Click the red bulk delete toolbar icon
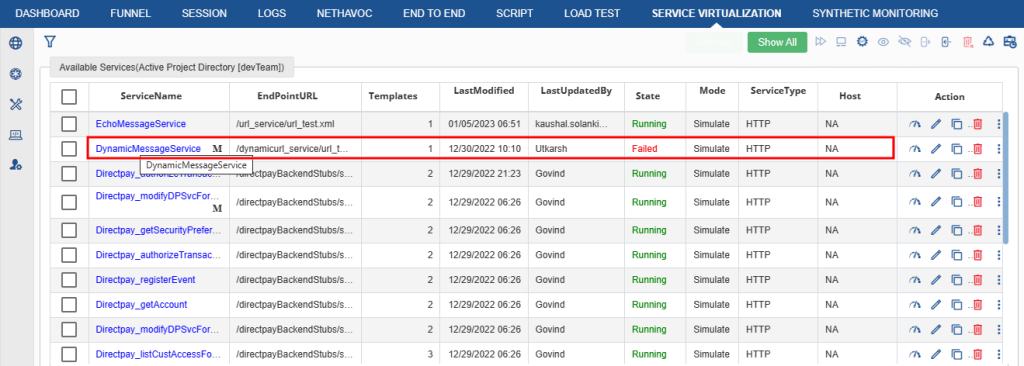The image size is (1024, 366). tap(968, 42)
